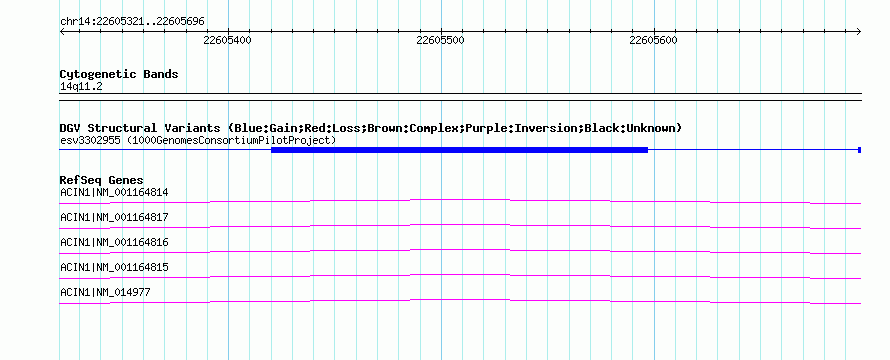Open transcript ACIN1|NM_001164816
The image size is (890, 360).
coord(114,242)
